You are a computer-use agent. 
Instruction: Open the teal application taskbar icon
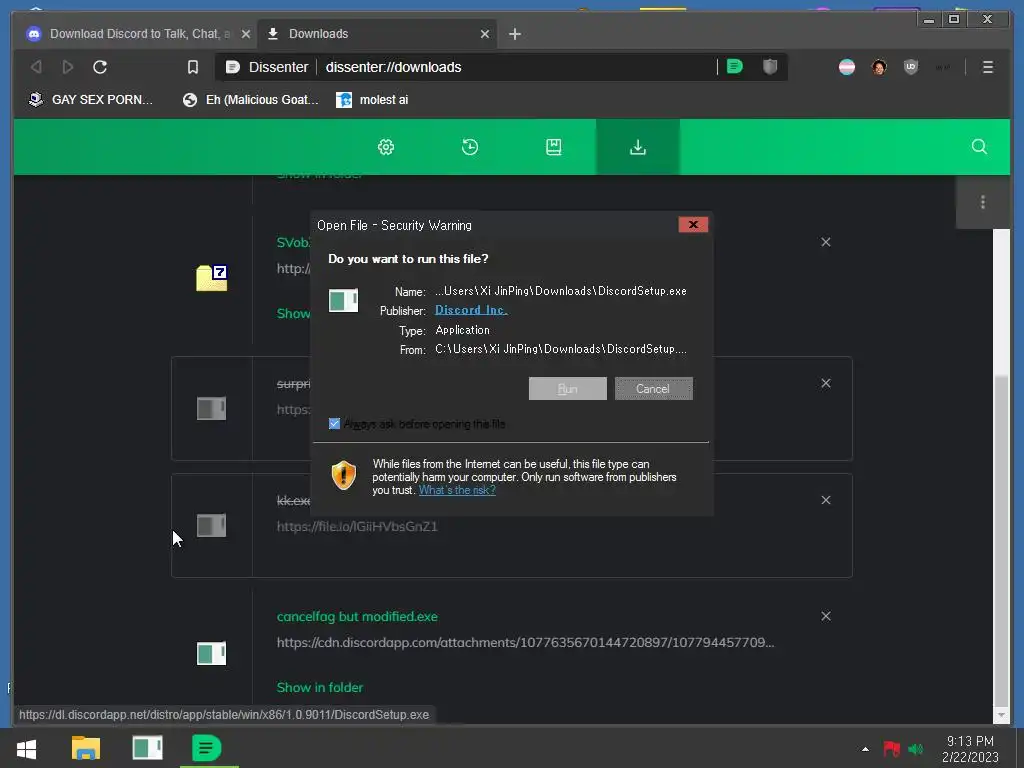pos(148,748)
